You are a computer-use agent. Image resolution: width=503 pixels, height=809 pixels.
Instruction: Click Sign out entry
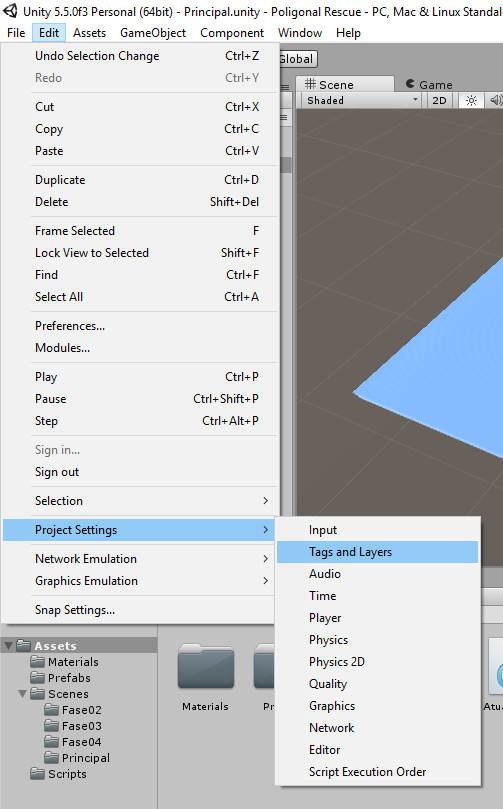tap(140, 472)
